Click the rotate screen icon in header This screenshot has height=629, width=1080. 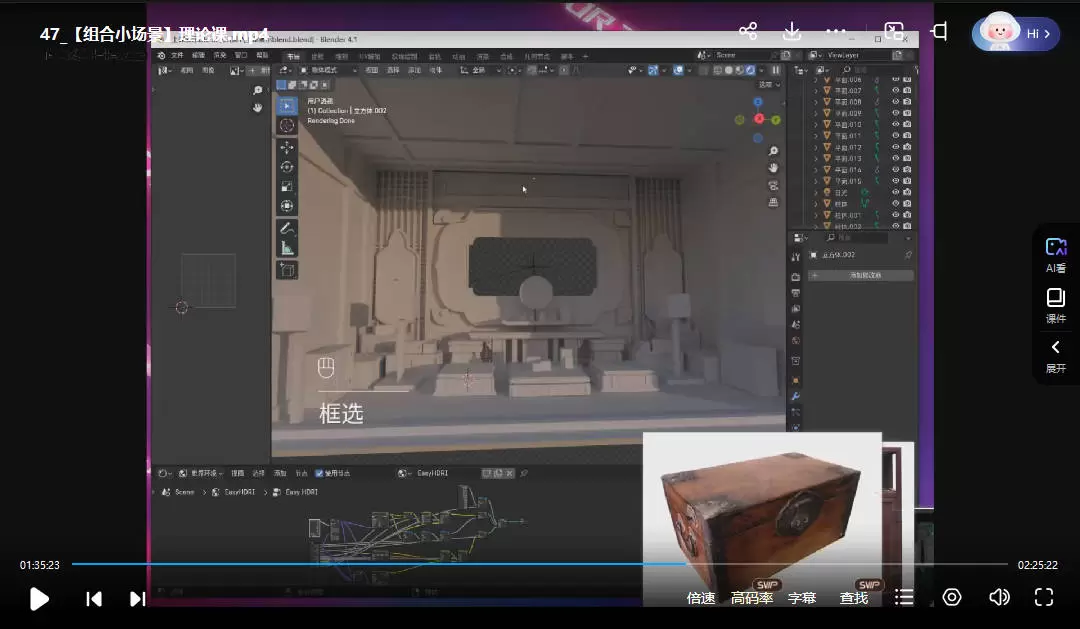939,31
